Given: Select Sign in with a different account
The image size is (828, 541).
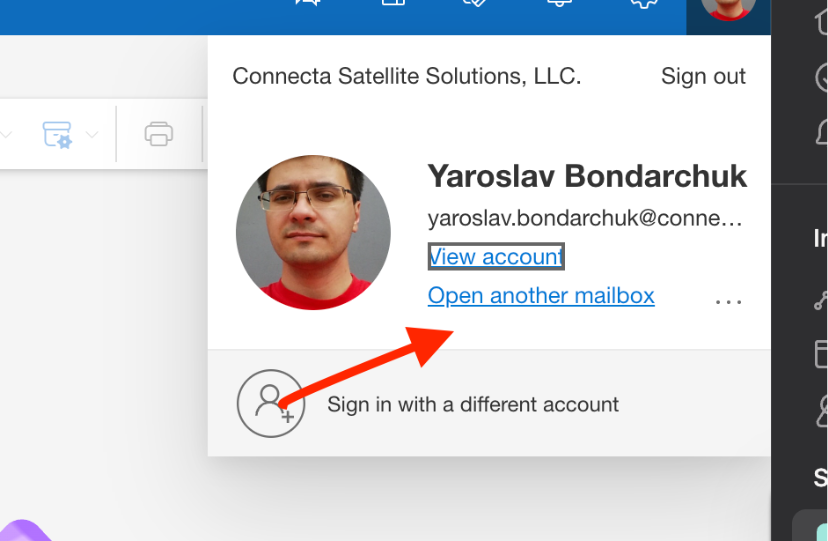Looking at the screenshot, I should (472, 404).
